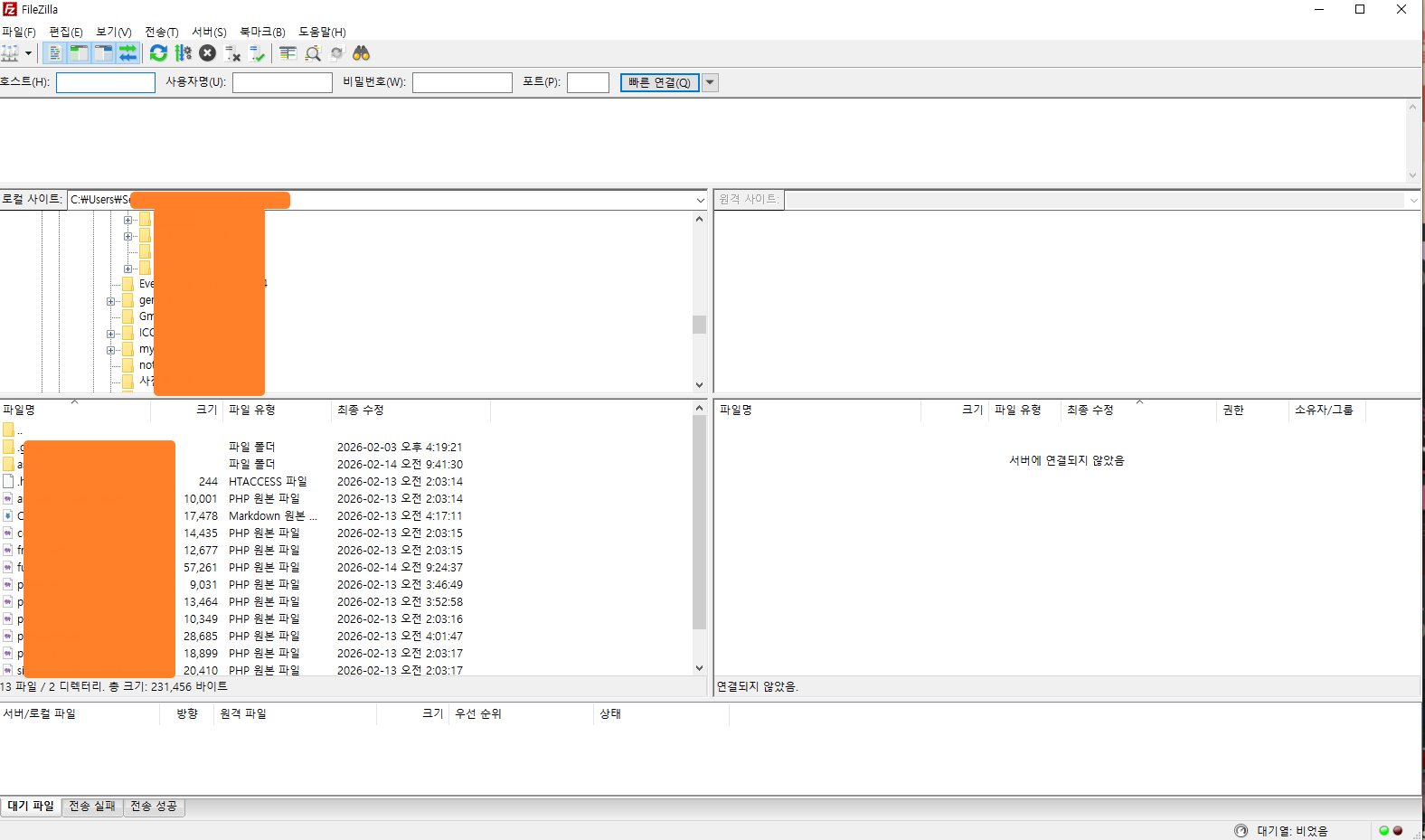Open the 편집(E) menu
Screen dimensions: 1425x840
tap(66, 32)
